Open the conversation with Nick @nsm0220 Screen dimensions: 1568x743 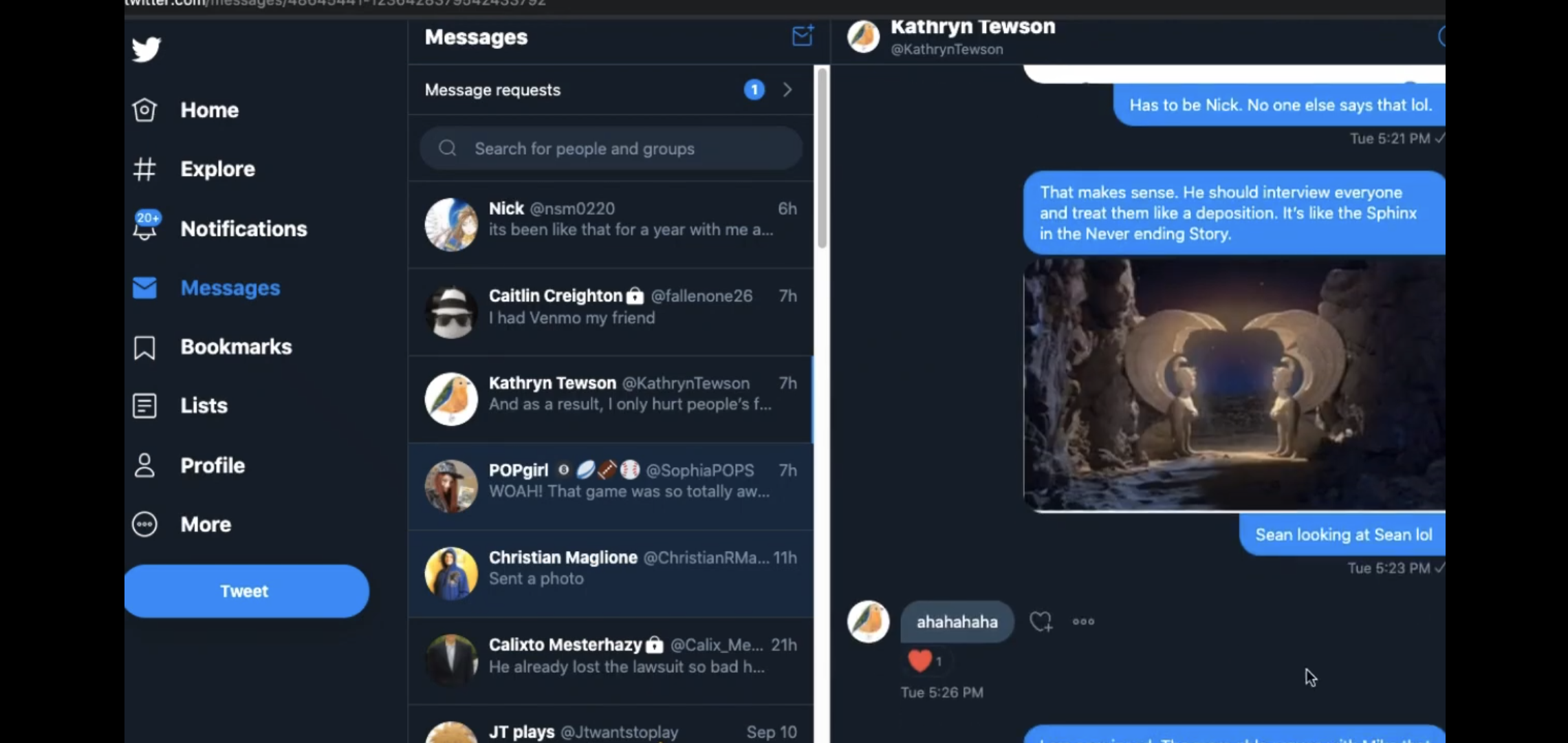(611, 225)
